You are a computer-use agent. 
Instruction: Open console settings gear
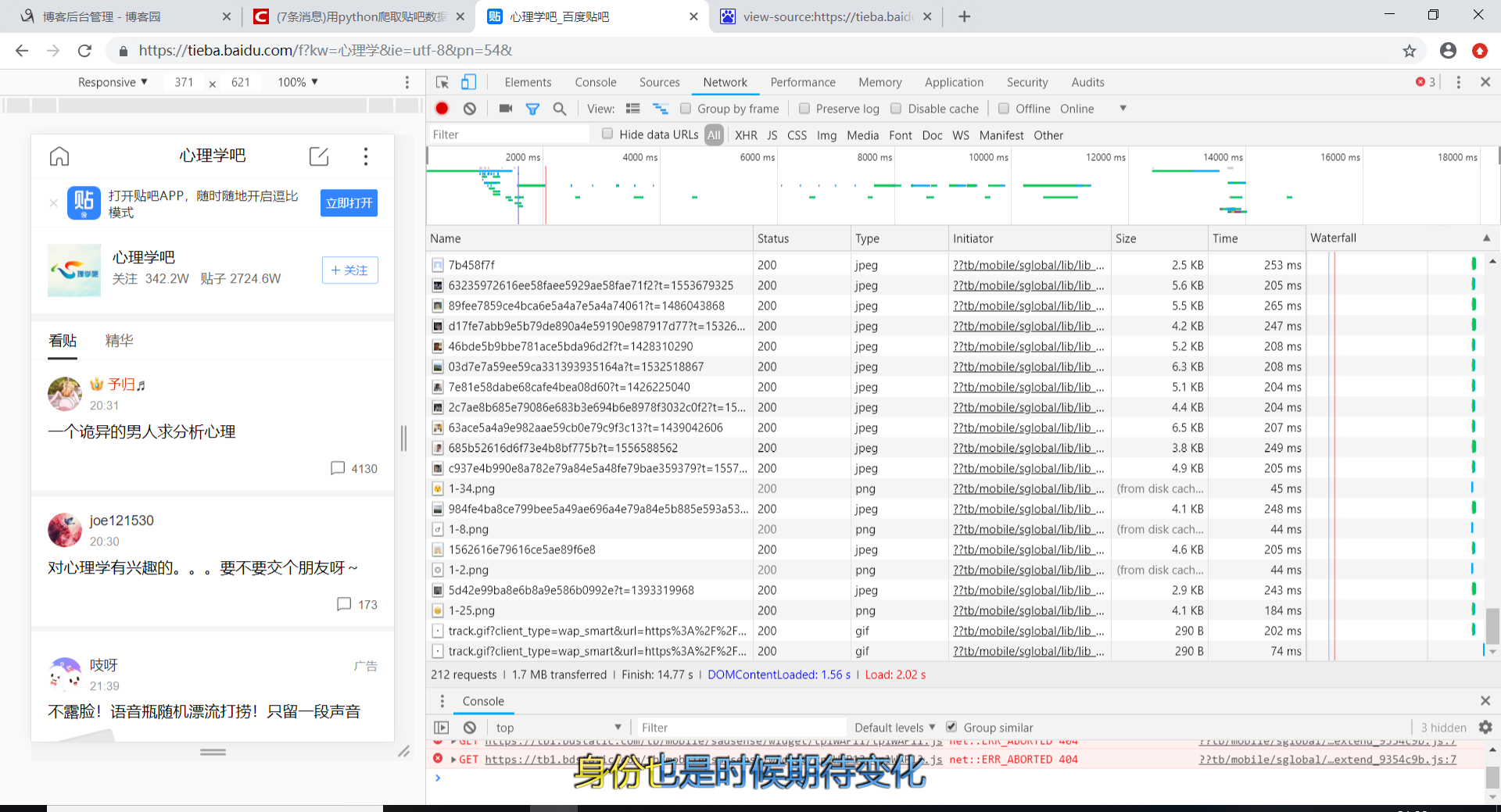pos(1485,728)
